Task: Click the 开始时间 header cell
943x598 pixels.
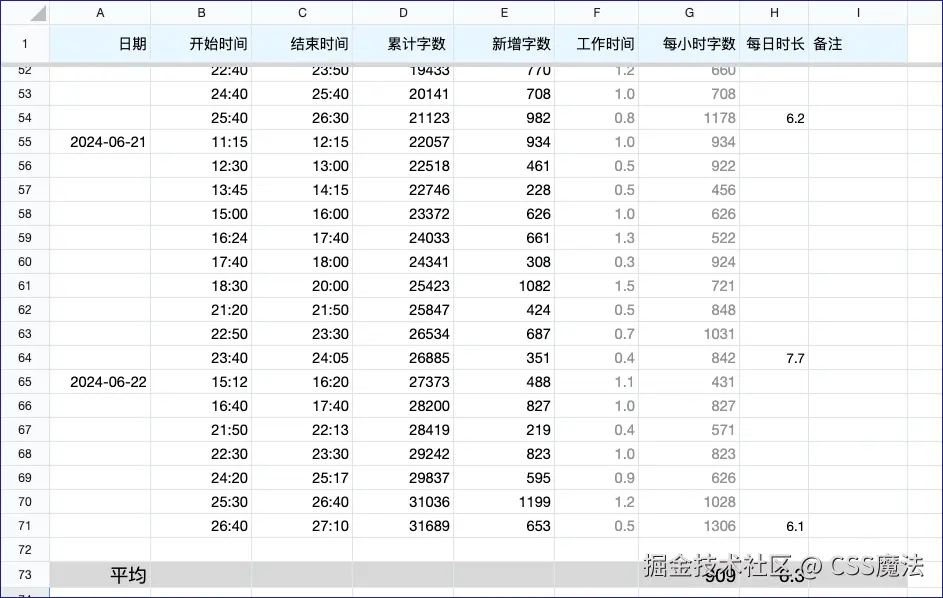Action: (x=201, y=44)
